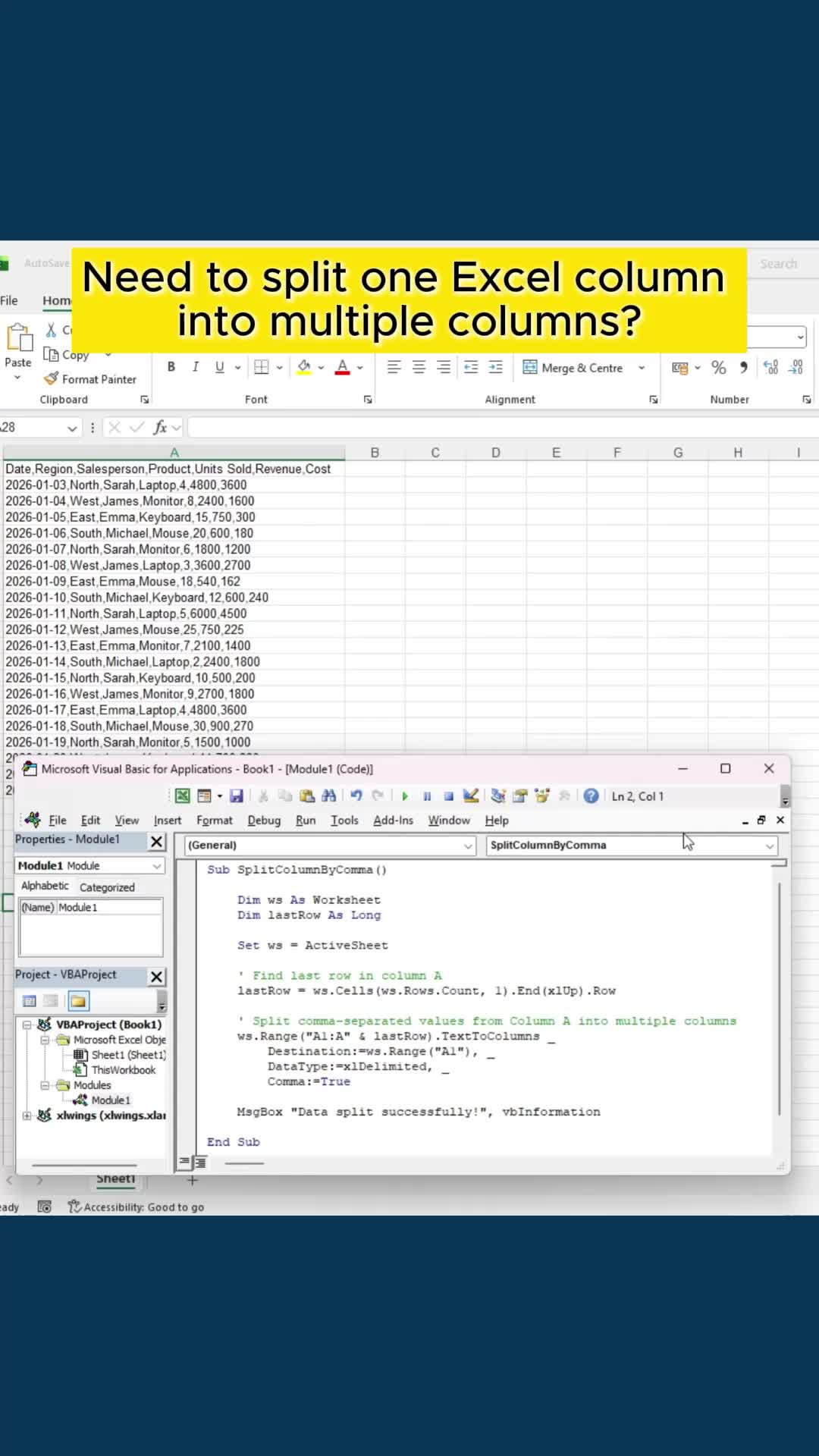
Task: Open the Merge & Centre dropdown arrow
Action: [x=642, y=368]
